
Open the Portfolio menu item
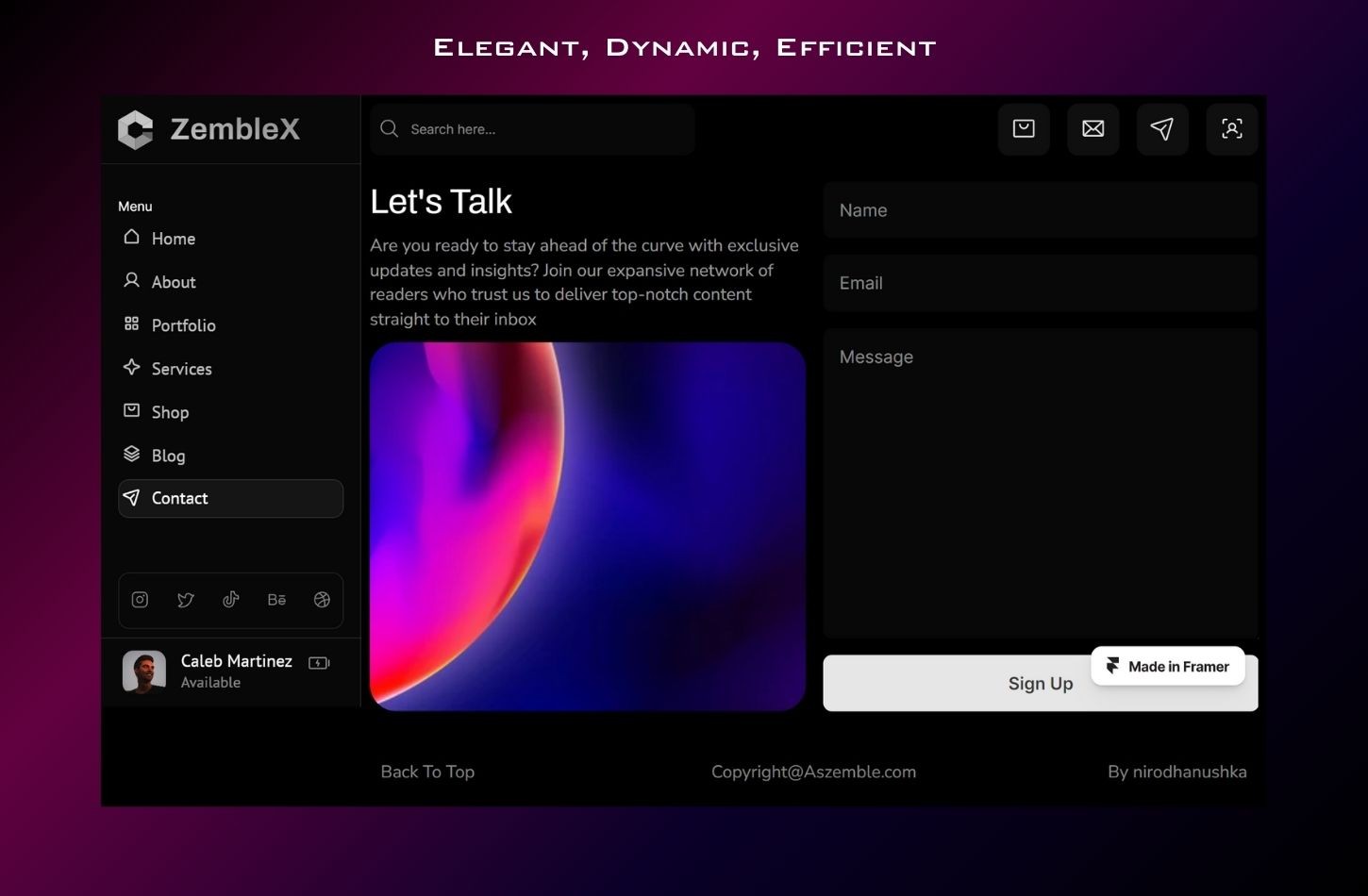[x=183, y=325]
